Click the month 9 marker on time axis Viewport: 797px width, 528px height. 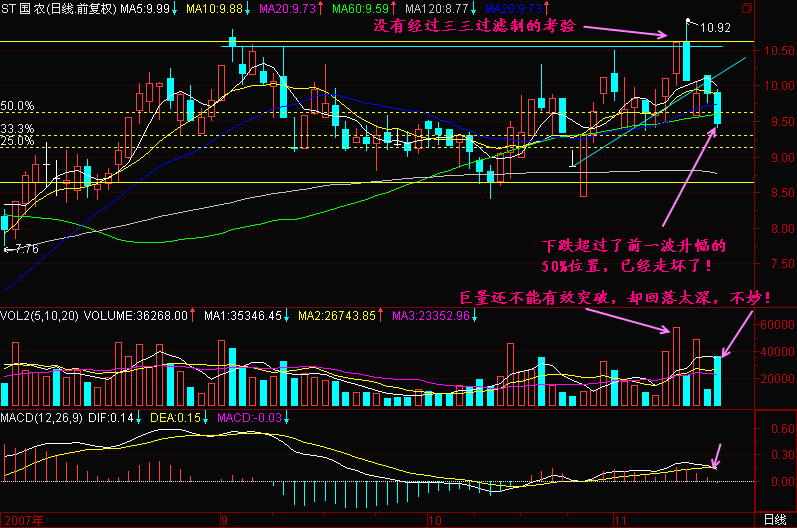[x=224, y=520]
